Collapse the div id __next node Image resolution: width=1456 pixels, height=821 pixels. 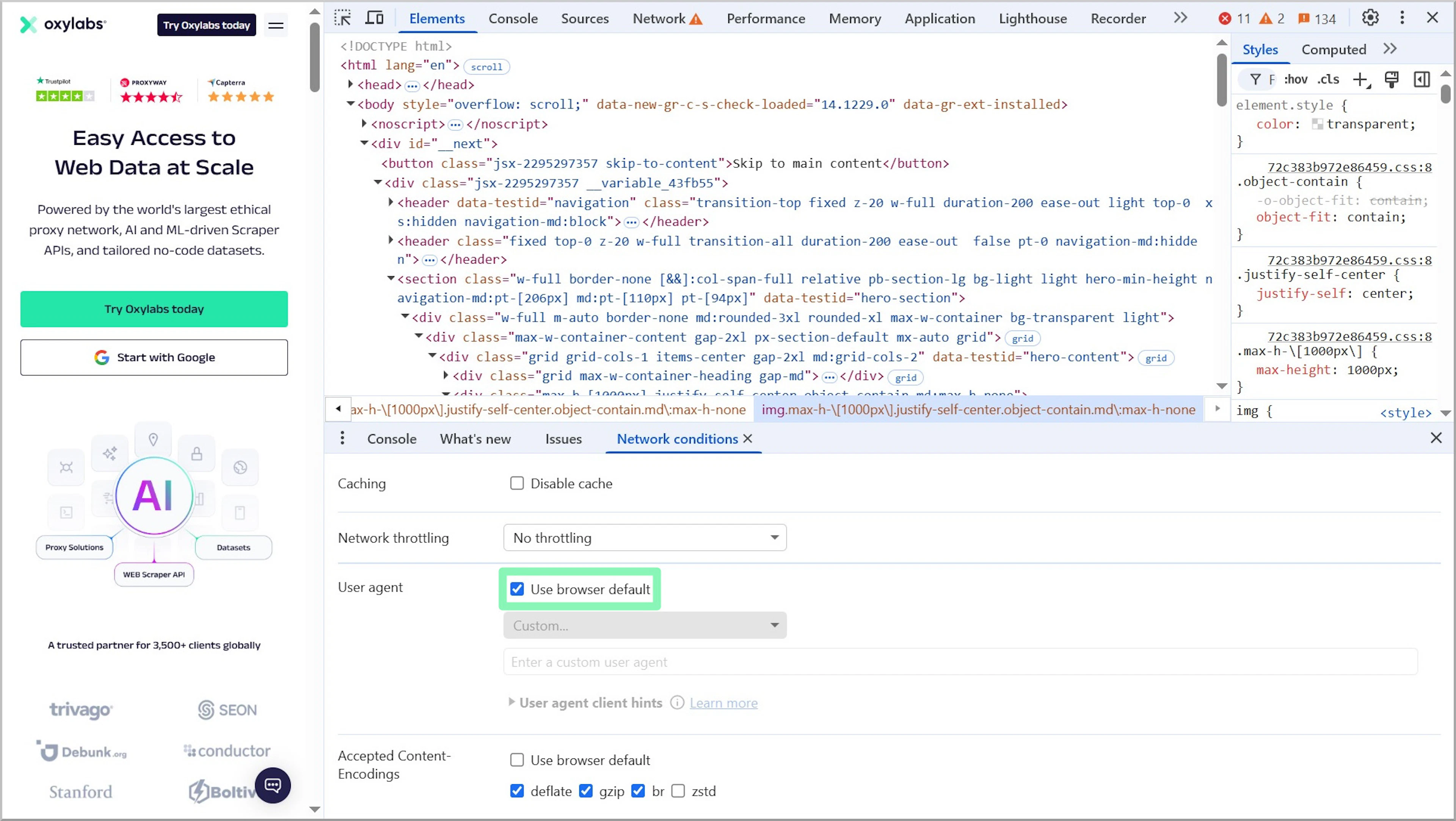[364, 143]
